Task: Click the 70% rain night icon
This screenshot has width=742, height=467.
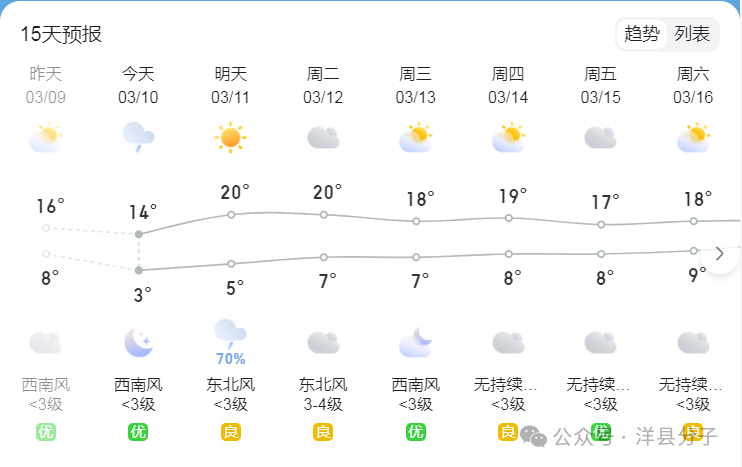Action: tap(230, 343)
